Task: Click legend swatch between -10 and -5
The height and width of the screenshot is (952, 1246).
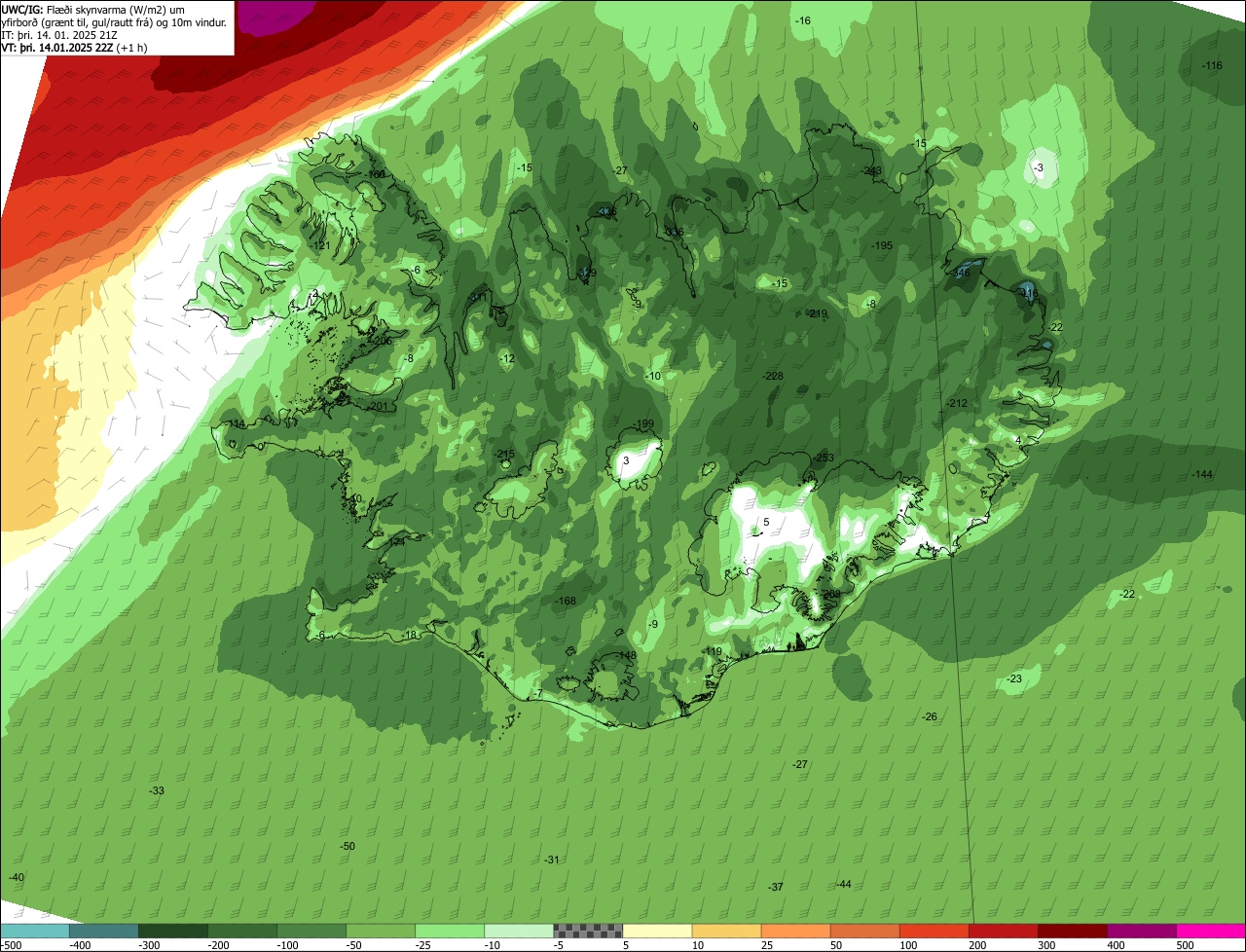Action: coord(518,931)
